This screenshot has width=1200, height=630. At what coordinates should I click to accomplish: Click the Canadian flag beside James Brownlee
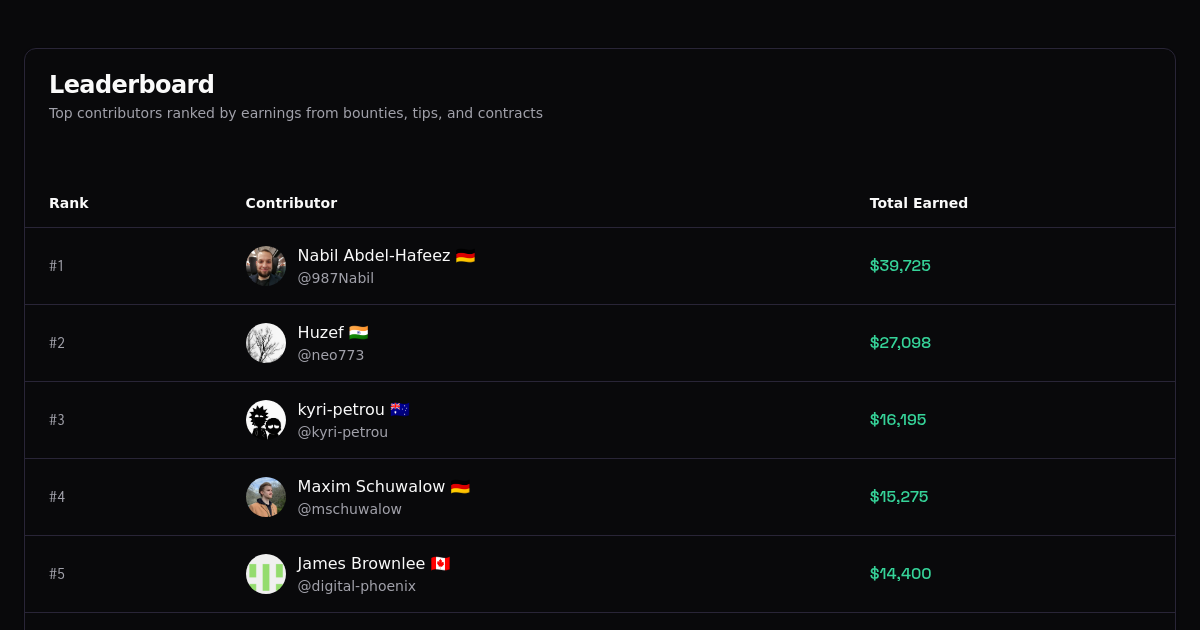click(442, 563)
